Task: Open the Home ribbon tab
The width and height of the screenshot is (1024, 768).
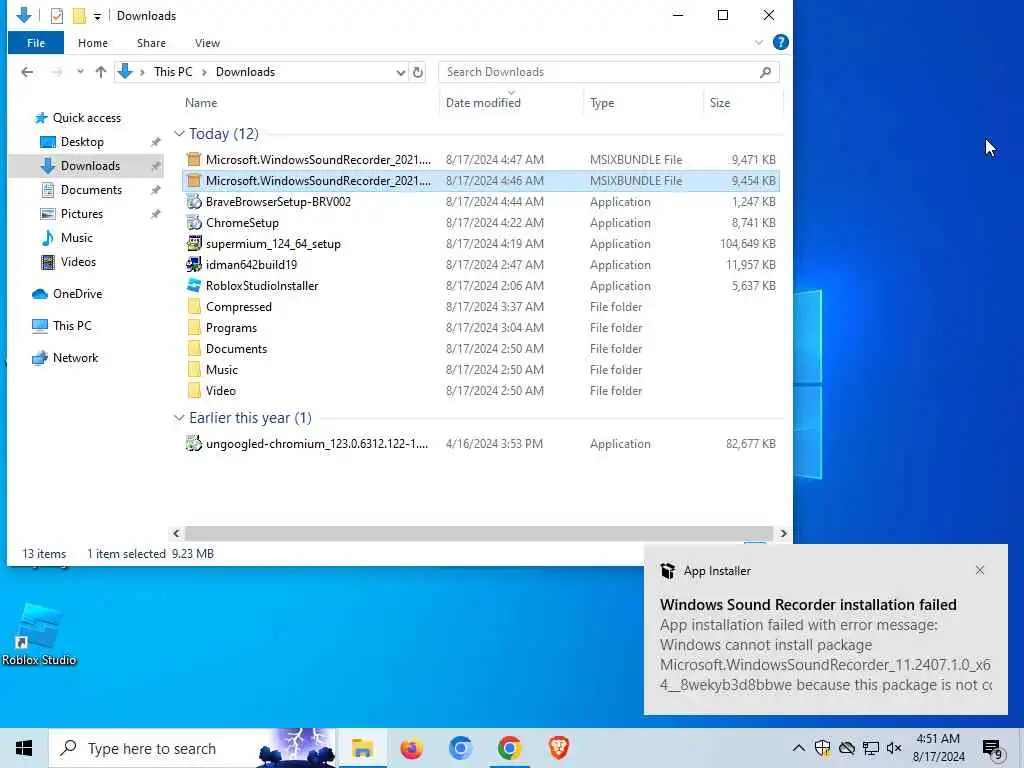Action: point(93,43)
